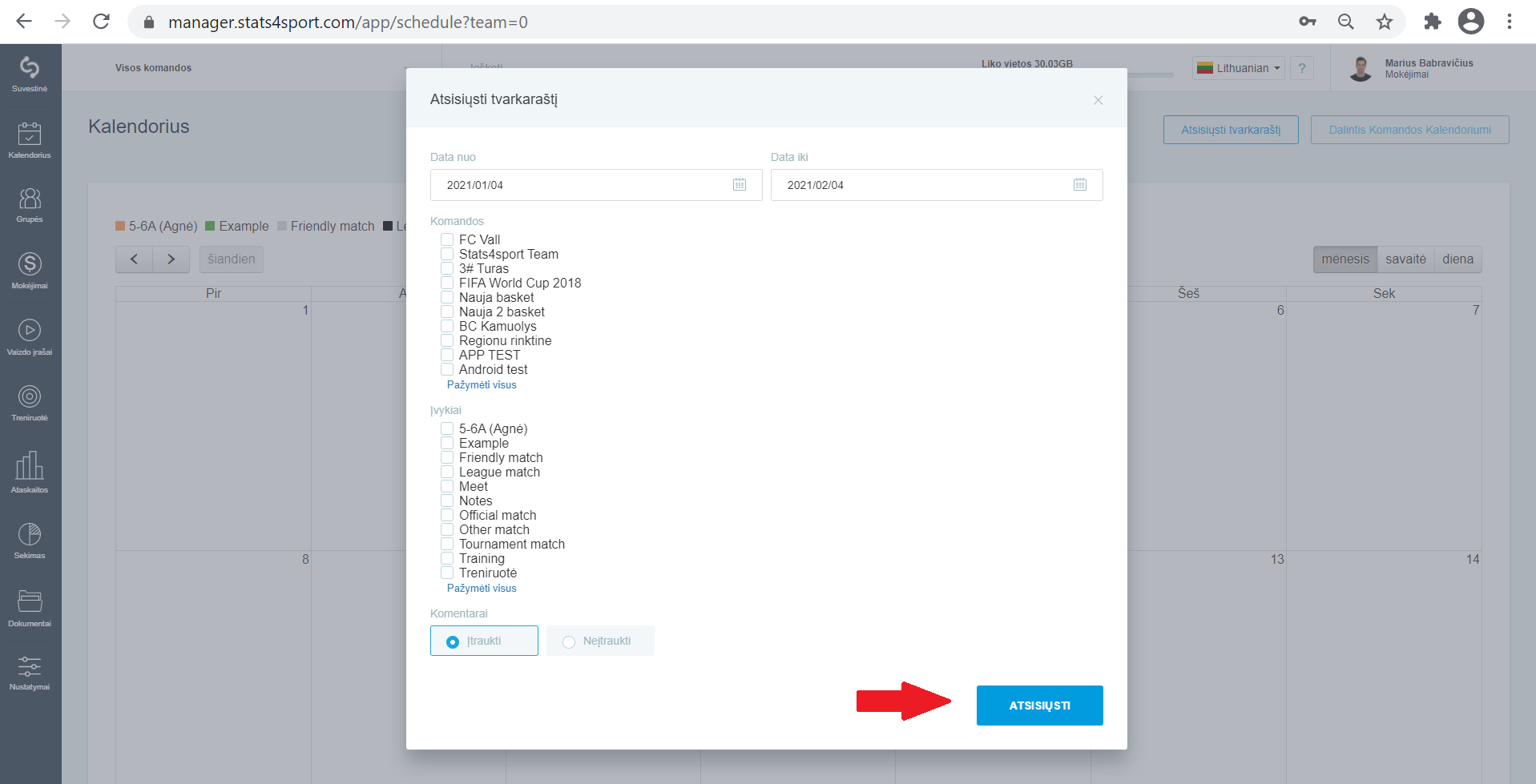
Task: Select the Neįtraukti comments radio option
Action: [x=600, y=641]
